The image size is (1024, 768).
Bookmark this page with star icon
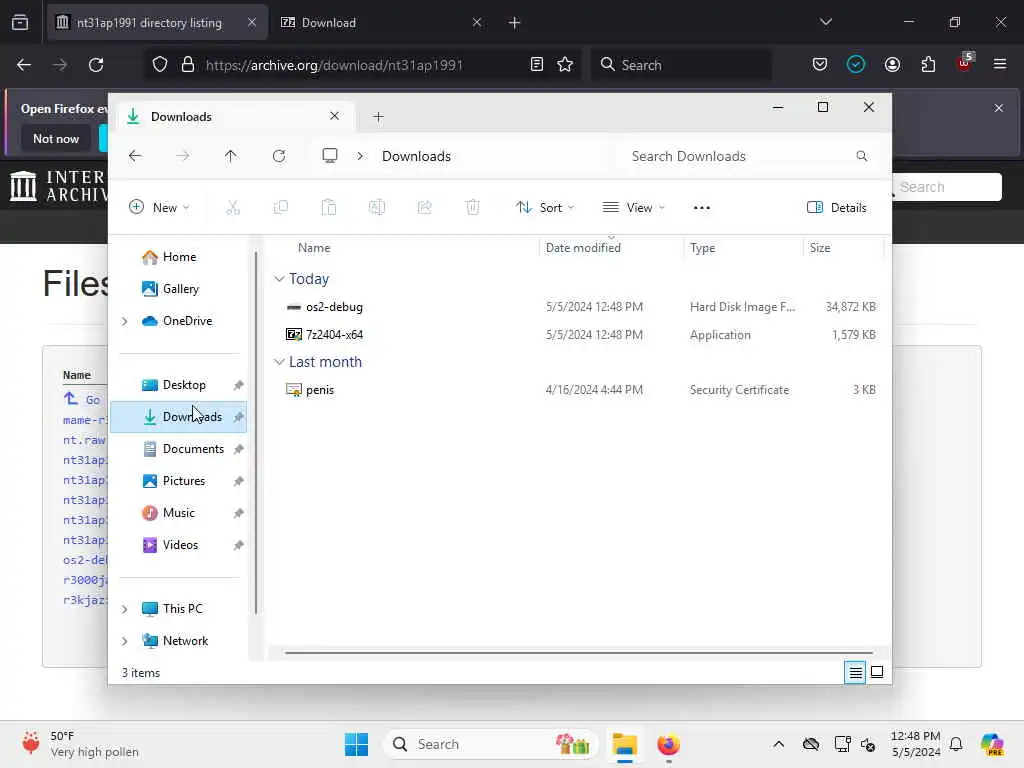tap(565, 64)
